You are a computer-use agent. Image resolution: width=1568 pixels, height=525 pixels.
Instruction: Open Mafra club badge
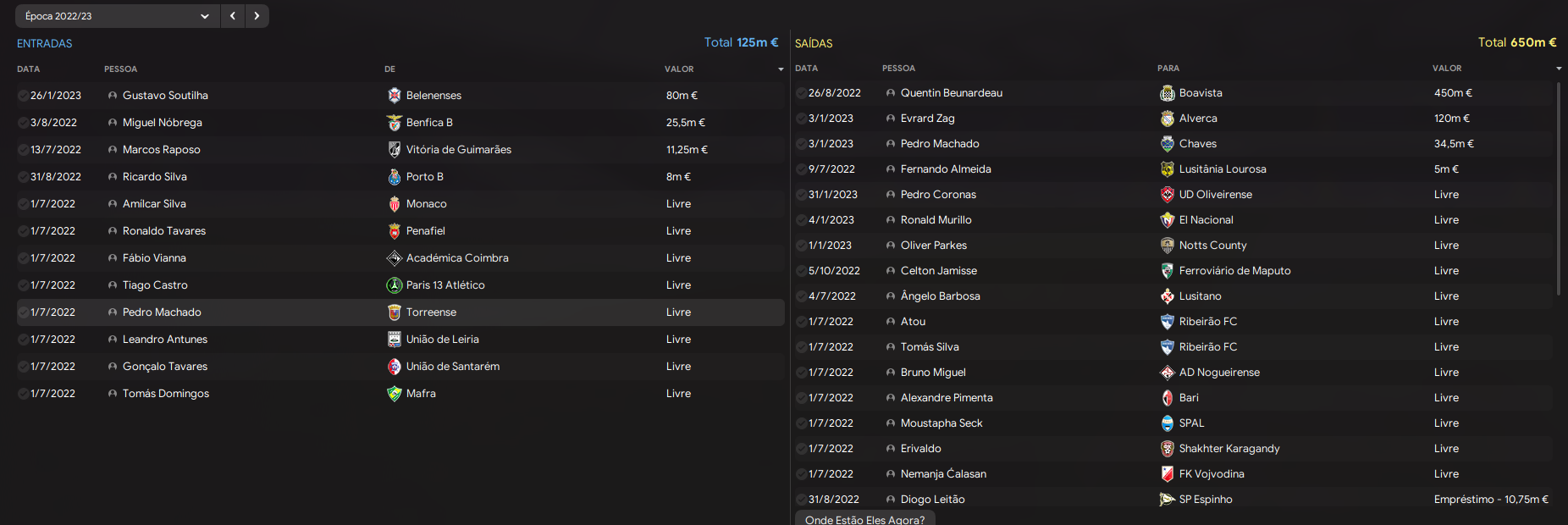coord(395,394)
